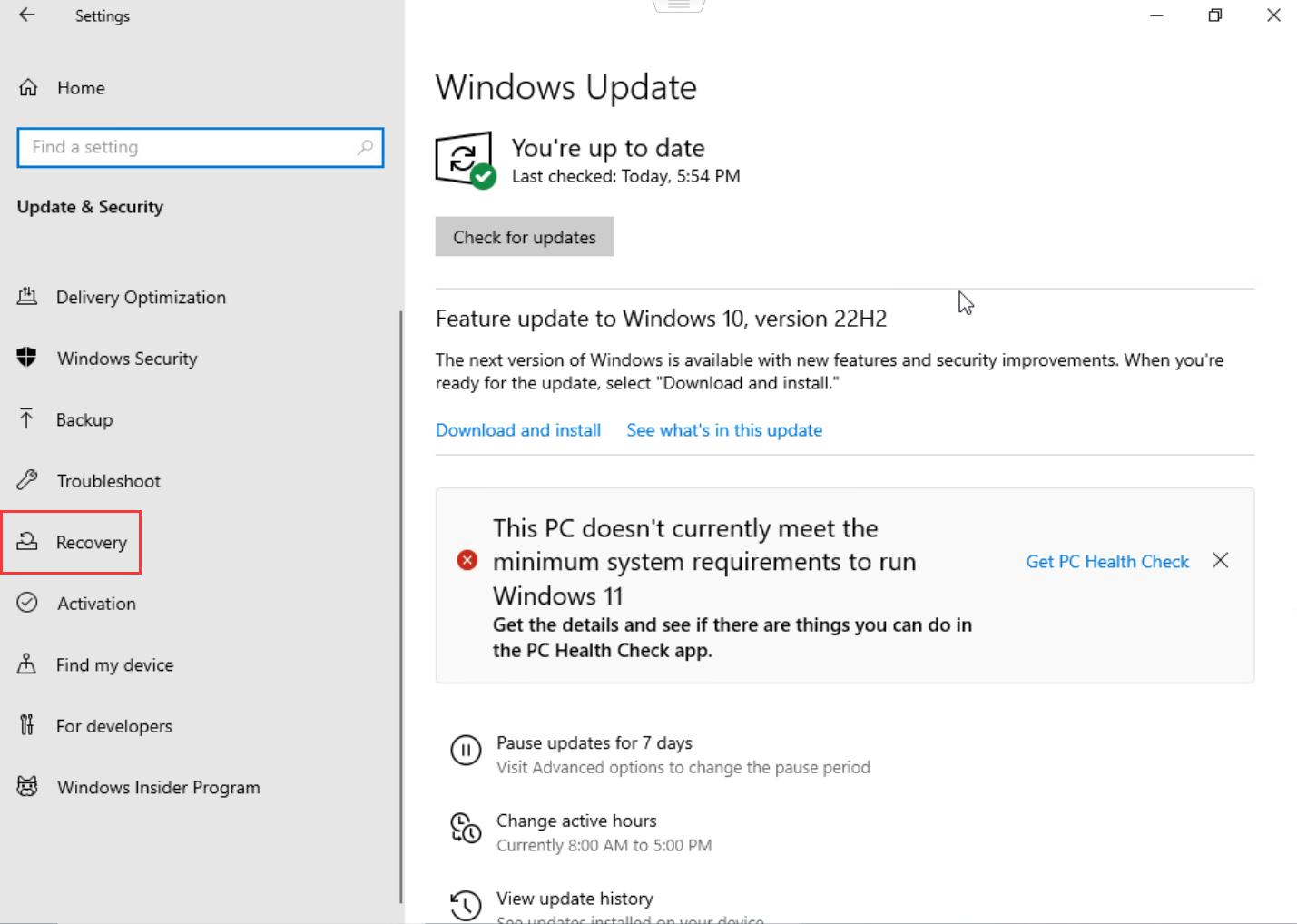
Task: Click the update history clock icon
Action: [x=466, y=905]
